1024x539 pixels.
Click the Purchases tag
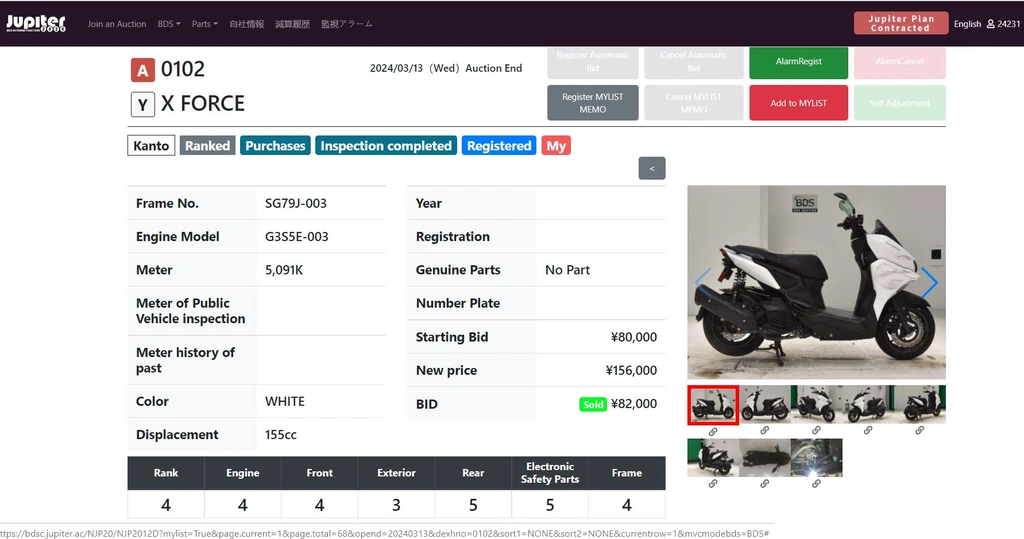[275, 146]
